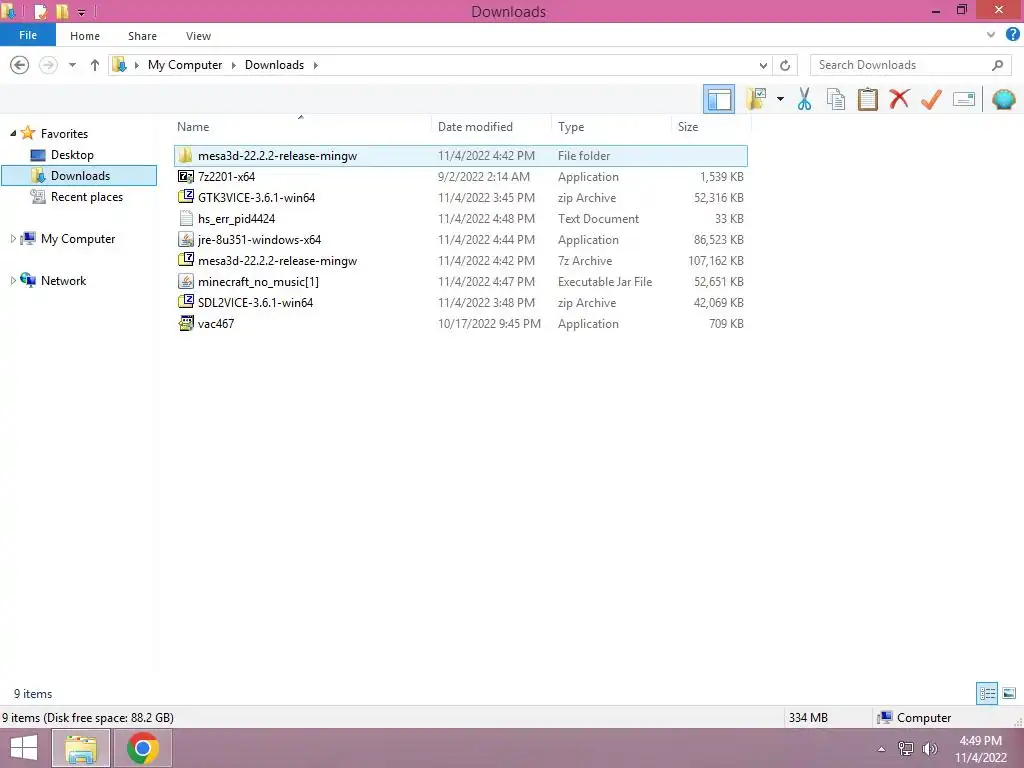This screenshot has height=768, width=1024.
Task: Select the jre-8u351-windows-x64 installer
Action: click(461, 240)
